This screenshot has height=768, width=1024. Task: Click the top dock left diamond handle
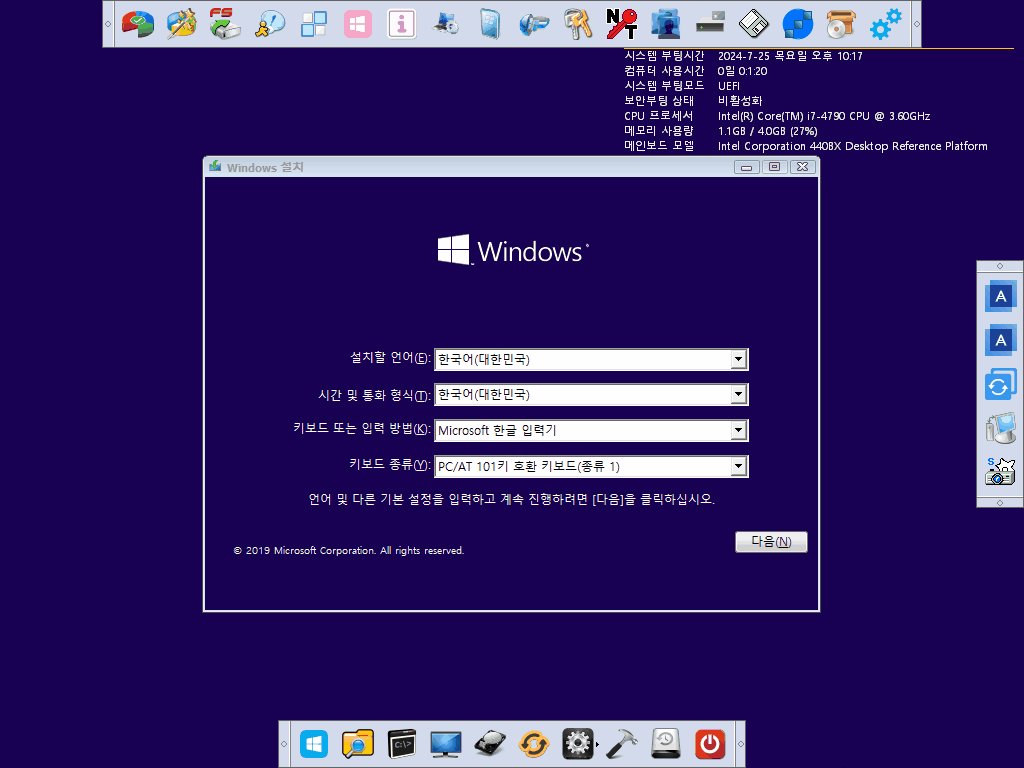[x=108, y=24]
